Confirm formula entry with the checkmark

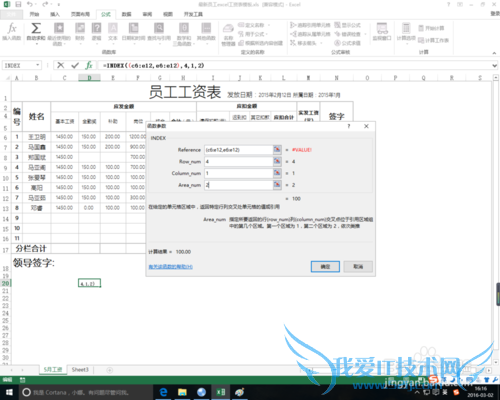pyautogui.click(x=75, y=65)
